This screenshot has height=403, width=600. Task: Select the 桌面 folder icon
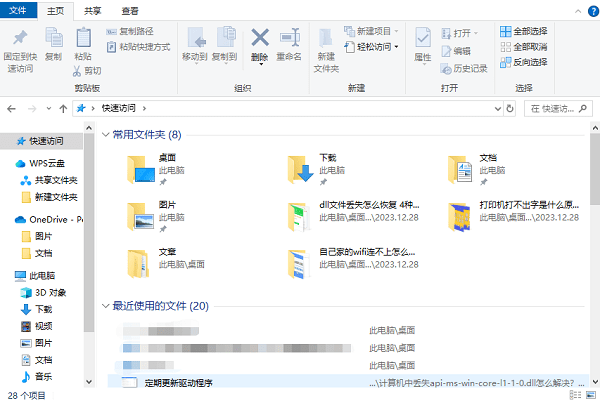tap(140, 170)
